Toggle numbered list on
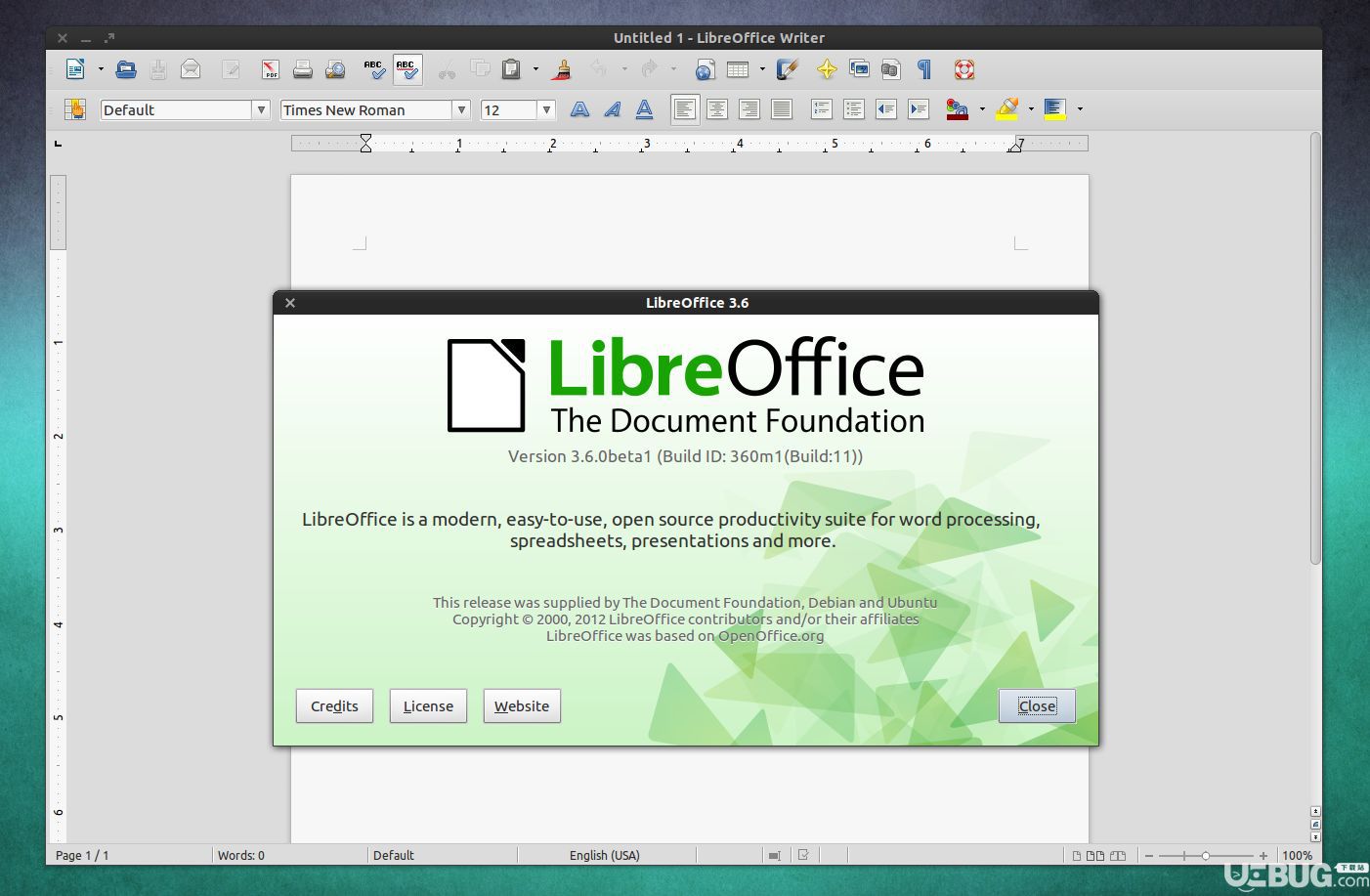 click(x=821, y=109)
